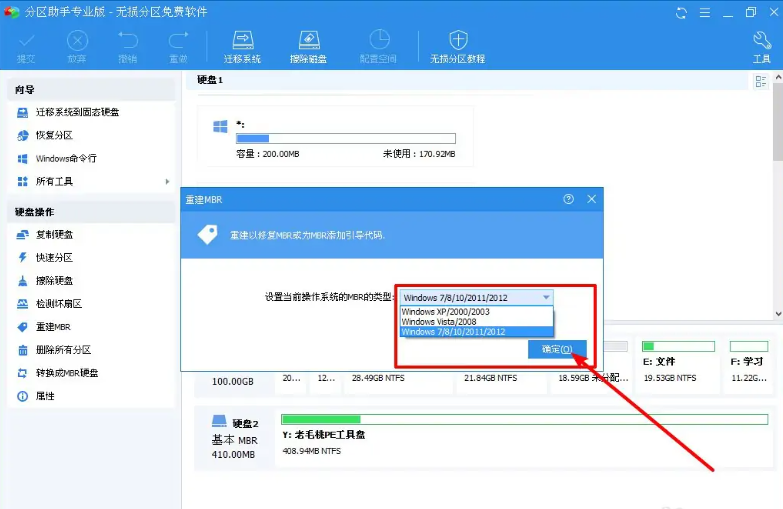
Task: Open the hamburger menu in title bar
Action: [705, 12]
